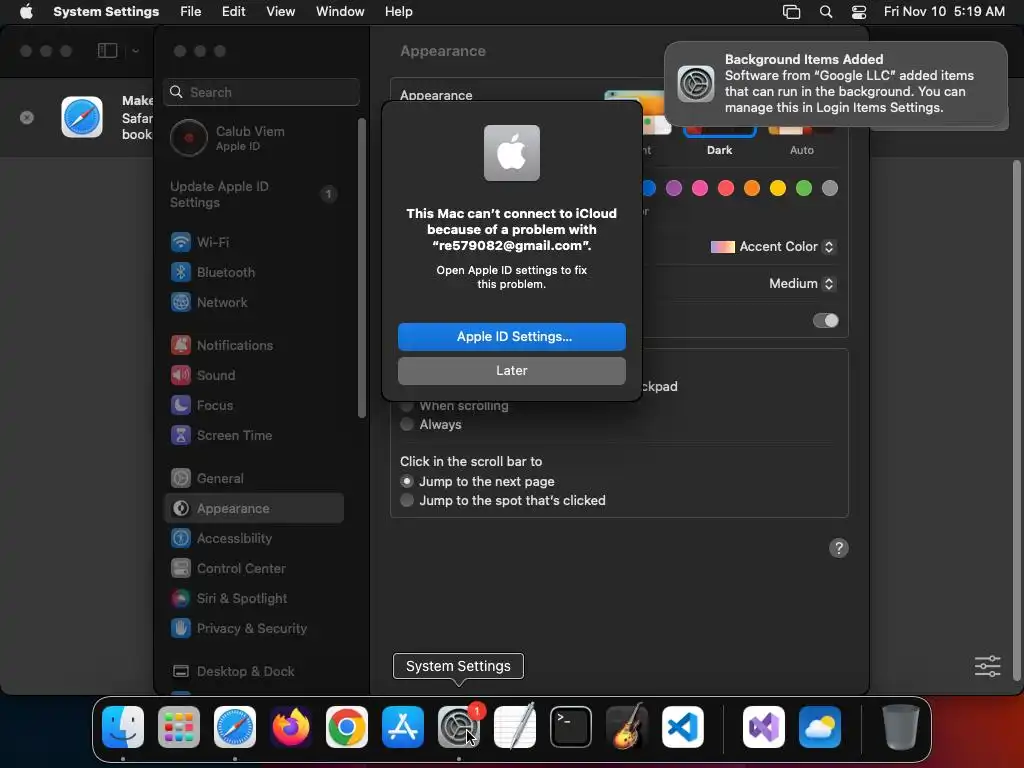
Task: Open Notifications settings in the sidebar
Action: [x=254, y=345]
